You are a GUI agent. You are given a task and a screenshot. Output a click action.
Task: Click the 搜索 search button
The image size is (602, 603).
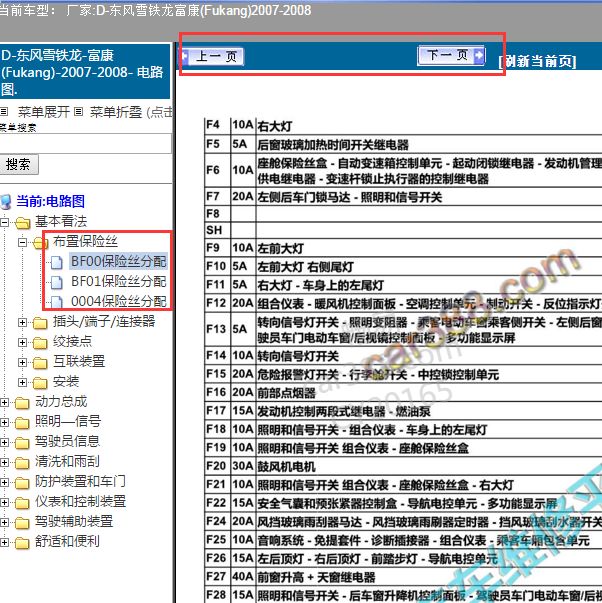point(18,165)
